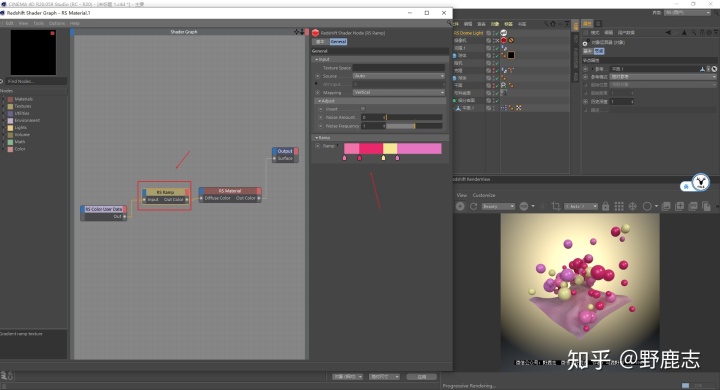Open the Edit menu in Shader Graph window
This screenshot has height=390, width=720.
click(9, 23)
